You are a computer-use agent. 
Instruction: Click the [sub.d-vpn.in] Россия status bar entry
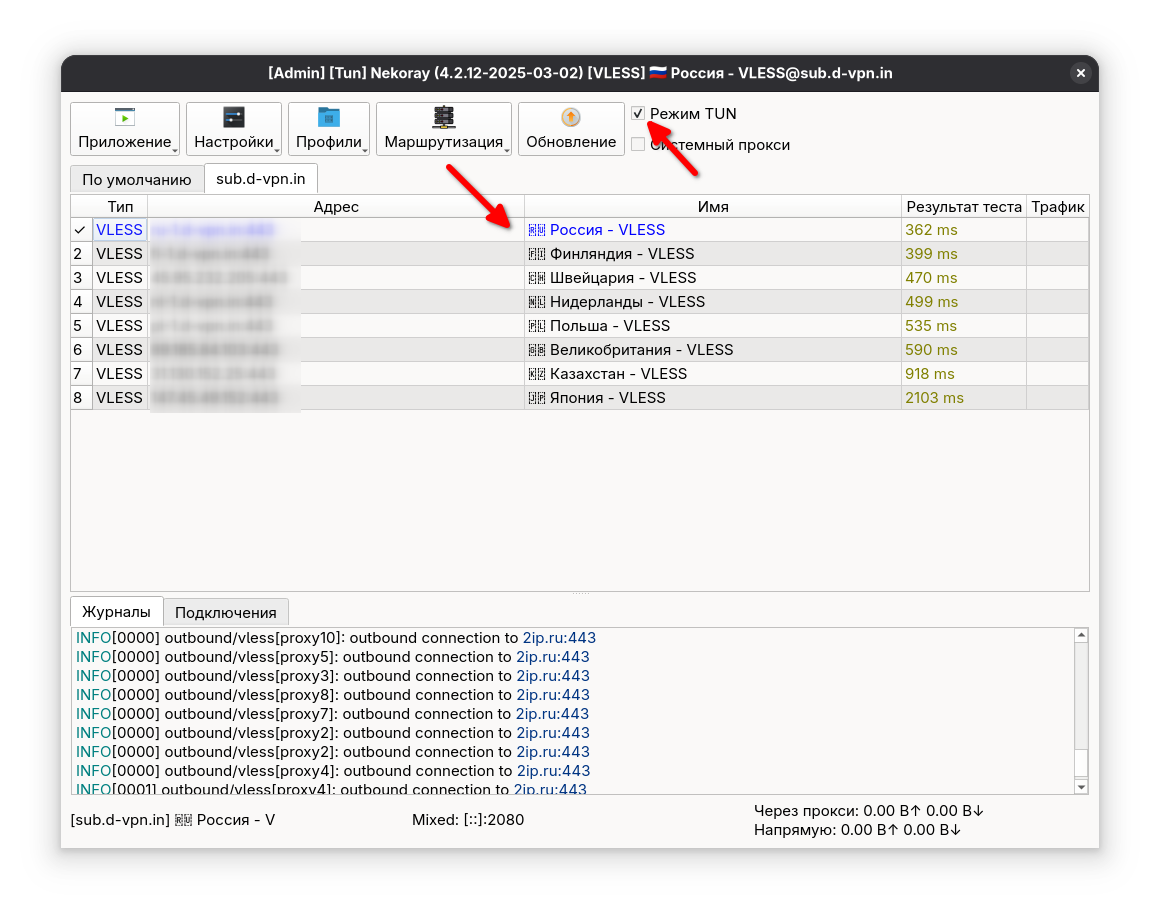coord(172,820)
